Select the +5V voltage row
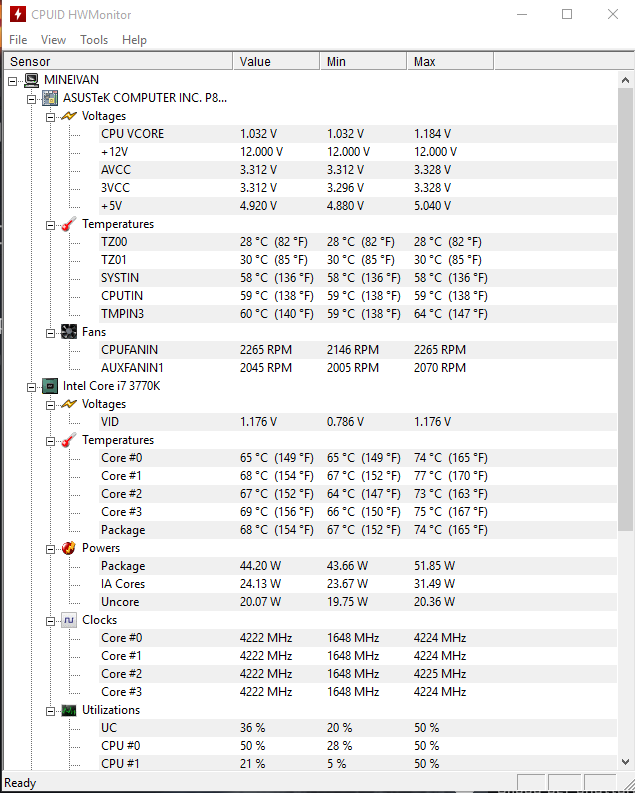Screen dimensions: 635x793 coord(358,206)
